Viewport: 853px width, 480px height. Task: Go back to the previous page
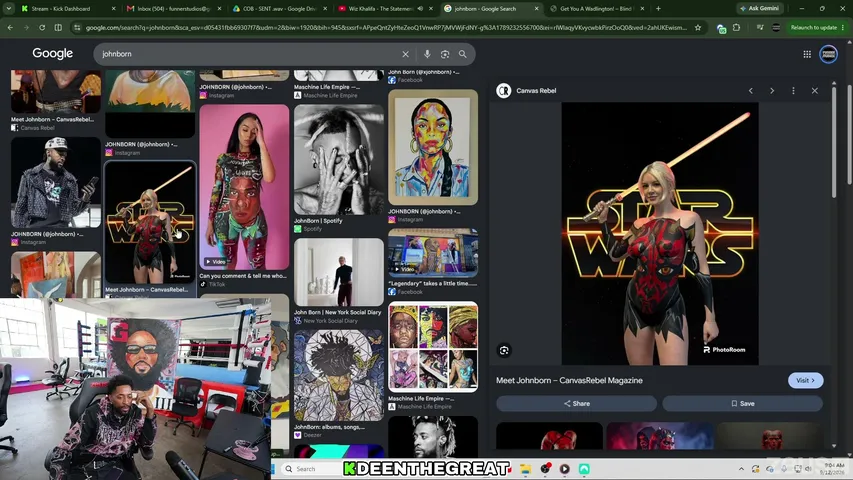[x=10, y=27]
